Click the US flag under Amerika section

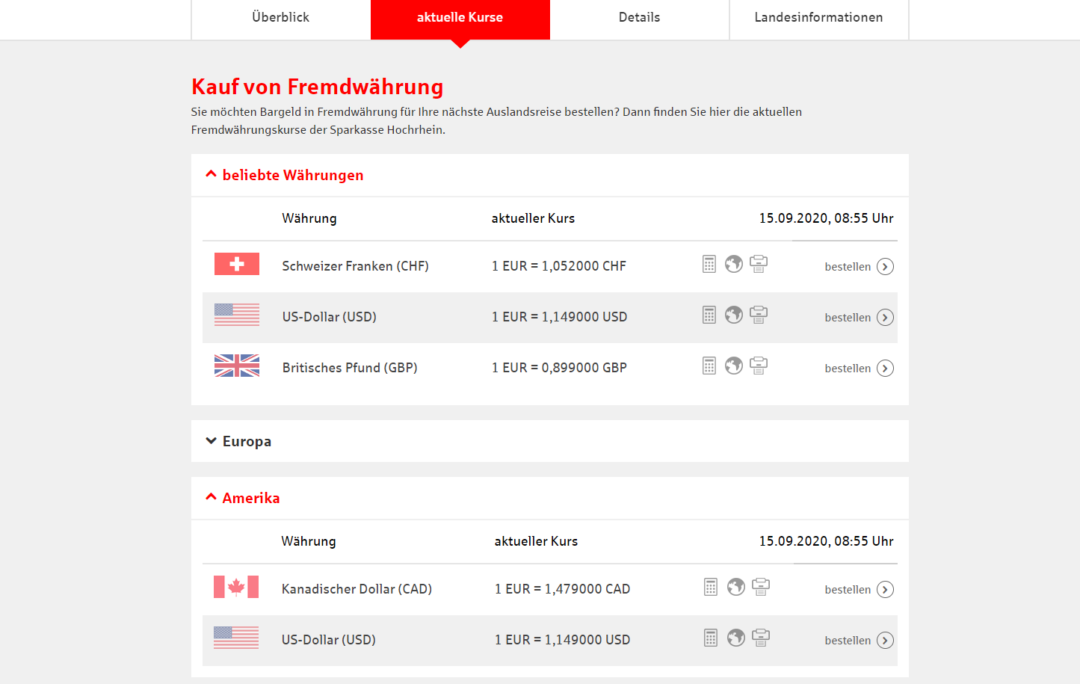236,638
